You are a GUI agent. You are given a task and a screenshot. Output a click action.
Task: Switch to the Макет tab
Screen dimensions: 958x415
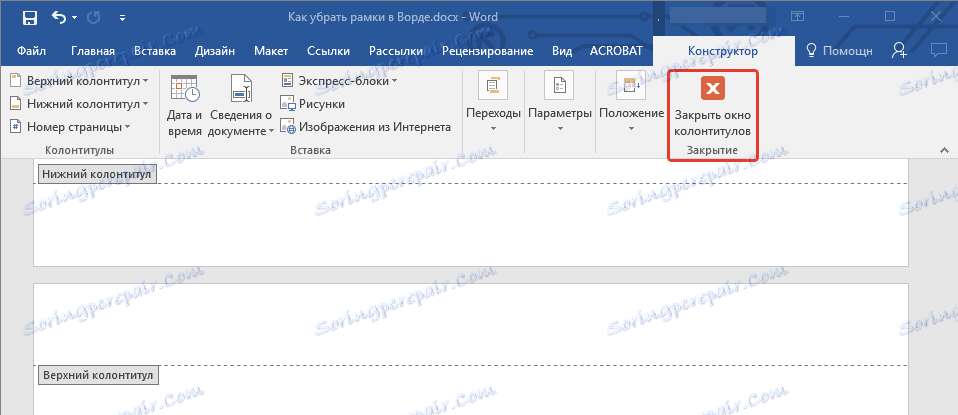tap(271, 51)
